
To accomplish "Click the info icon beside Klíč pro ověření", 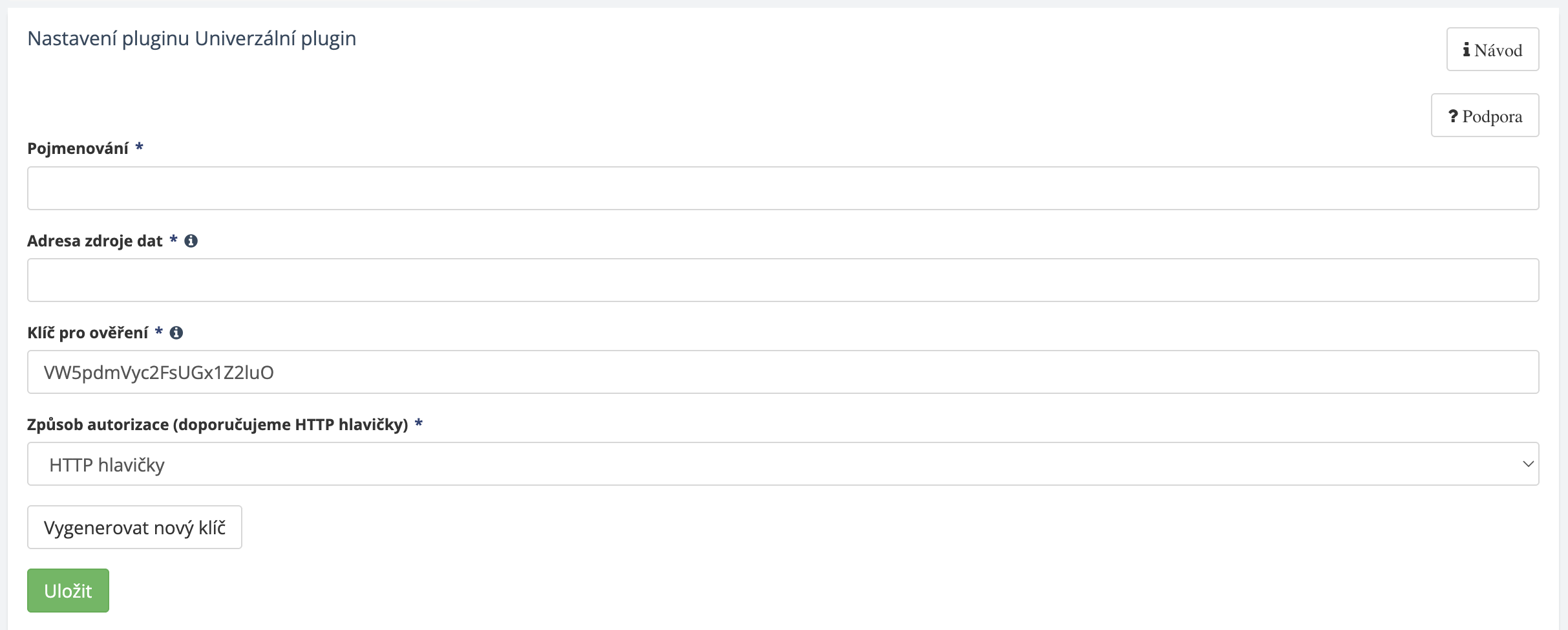I will (176, 333).
